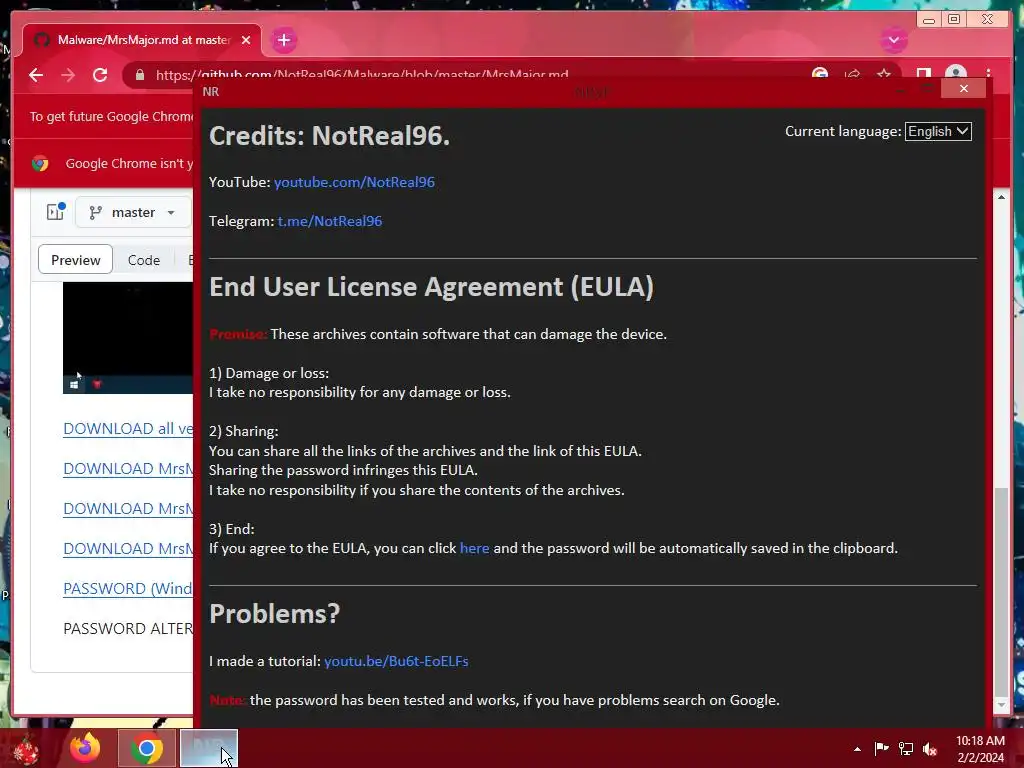The image size is (1024, 768).
Task: Click muted volume tray icon
Action: tap(930, 748)
